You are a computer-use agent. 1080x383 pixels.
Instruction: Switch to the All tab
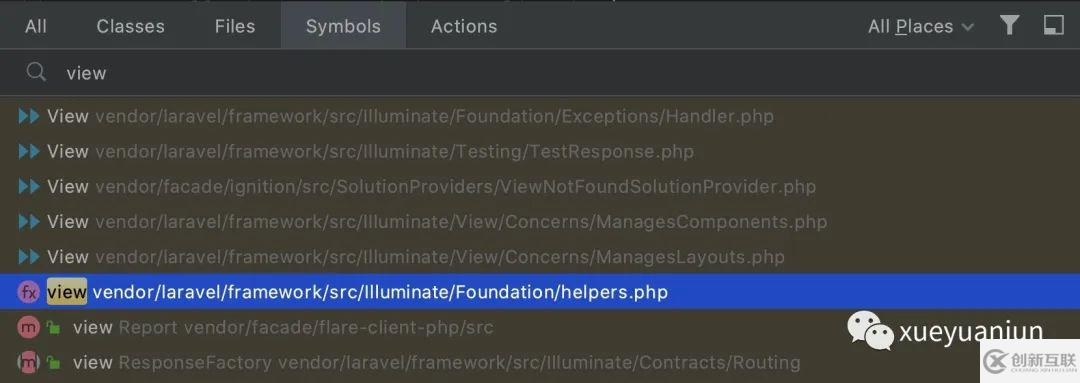coord(36,26)
